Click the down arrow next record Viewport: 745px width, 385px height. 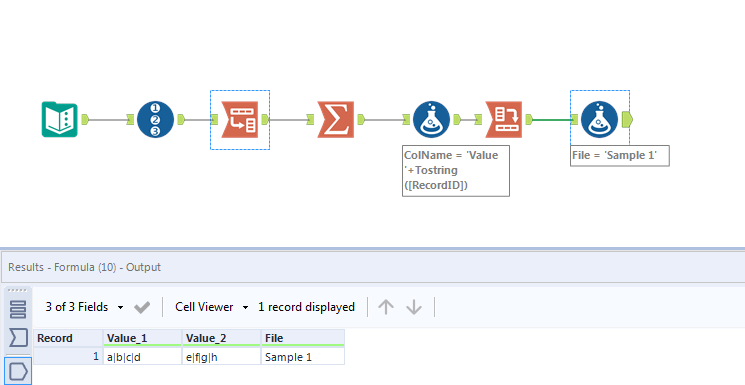[x=414, y=307]
